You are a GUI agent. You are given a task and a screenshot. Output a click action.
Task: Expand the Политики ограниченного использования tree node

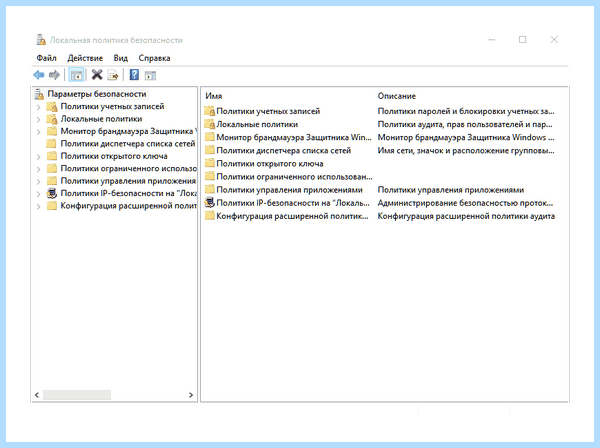[38, 169]
